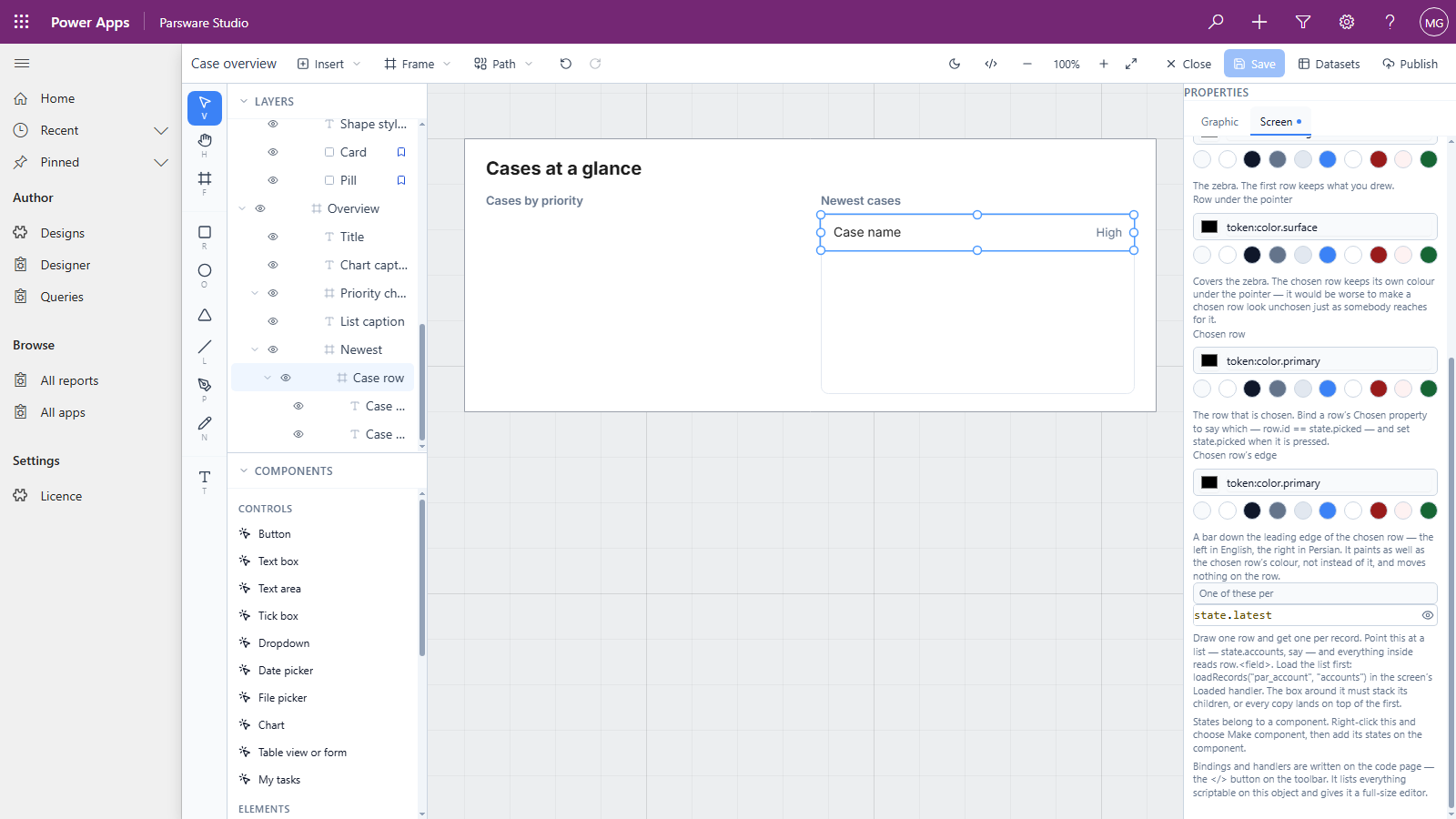Select the Triangle shape tool
Viewport: 1456px width, 819px height.
coord(205,315)
